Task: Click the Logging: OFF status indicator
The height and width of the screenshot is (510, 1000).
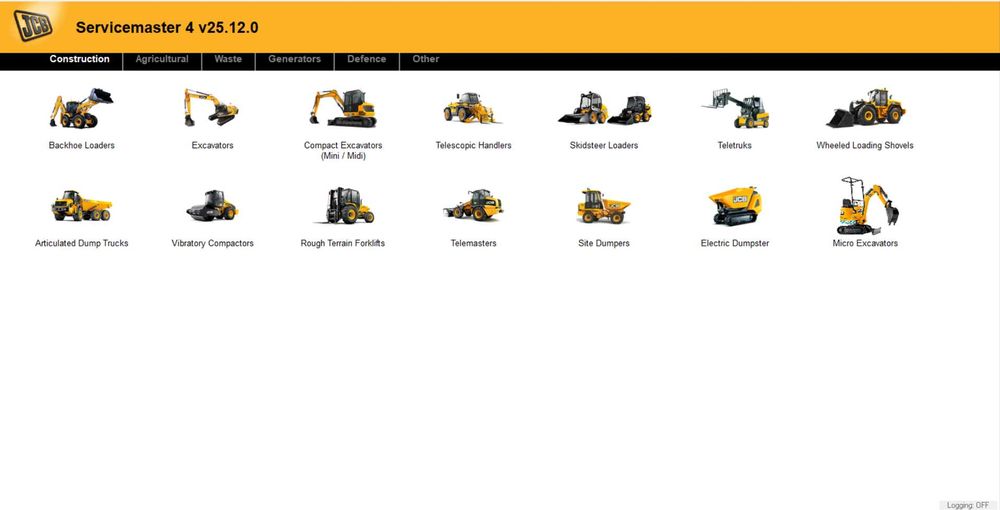Action: click(x=968, y=505)
